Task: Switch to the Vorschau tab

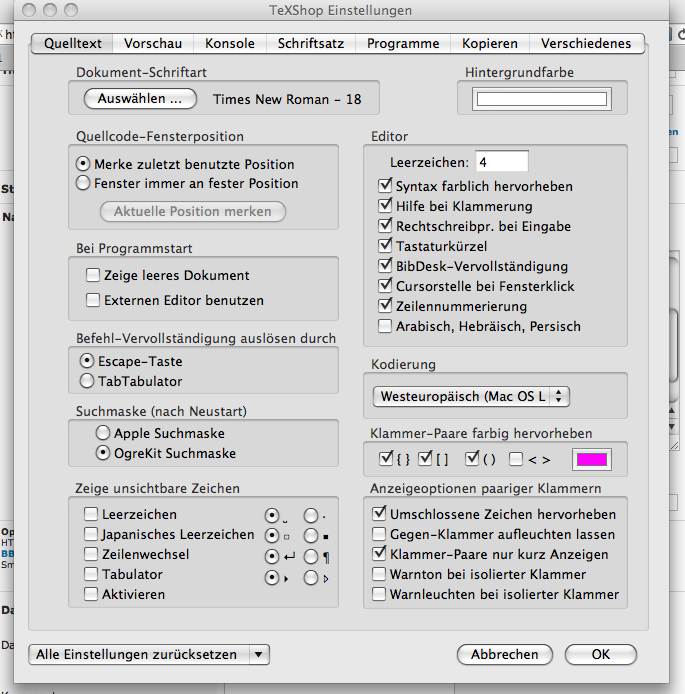Action: pos(153,43)
